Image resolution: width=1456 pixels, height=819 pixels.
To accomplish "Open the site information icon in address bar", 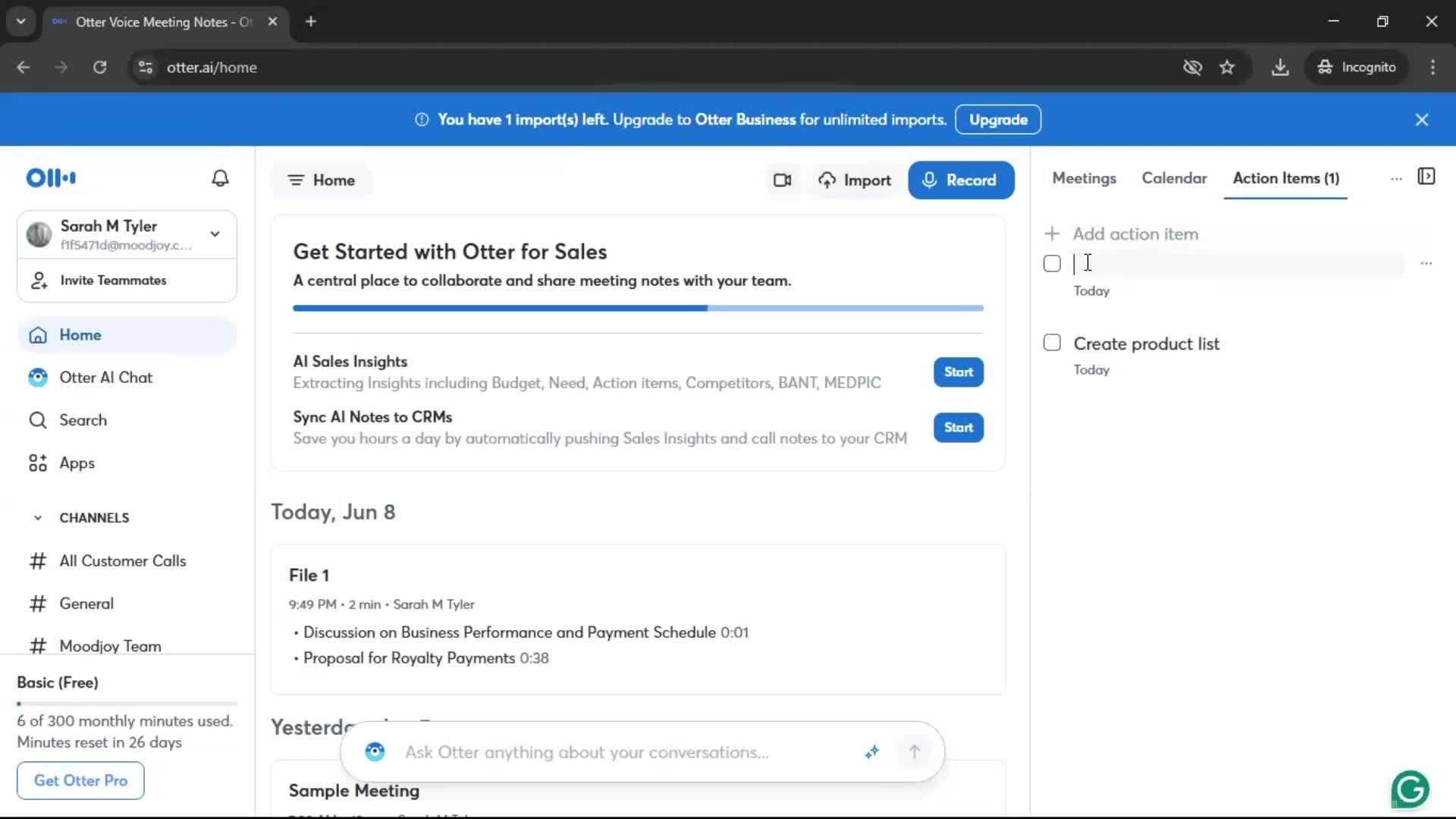I will 146,67.
